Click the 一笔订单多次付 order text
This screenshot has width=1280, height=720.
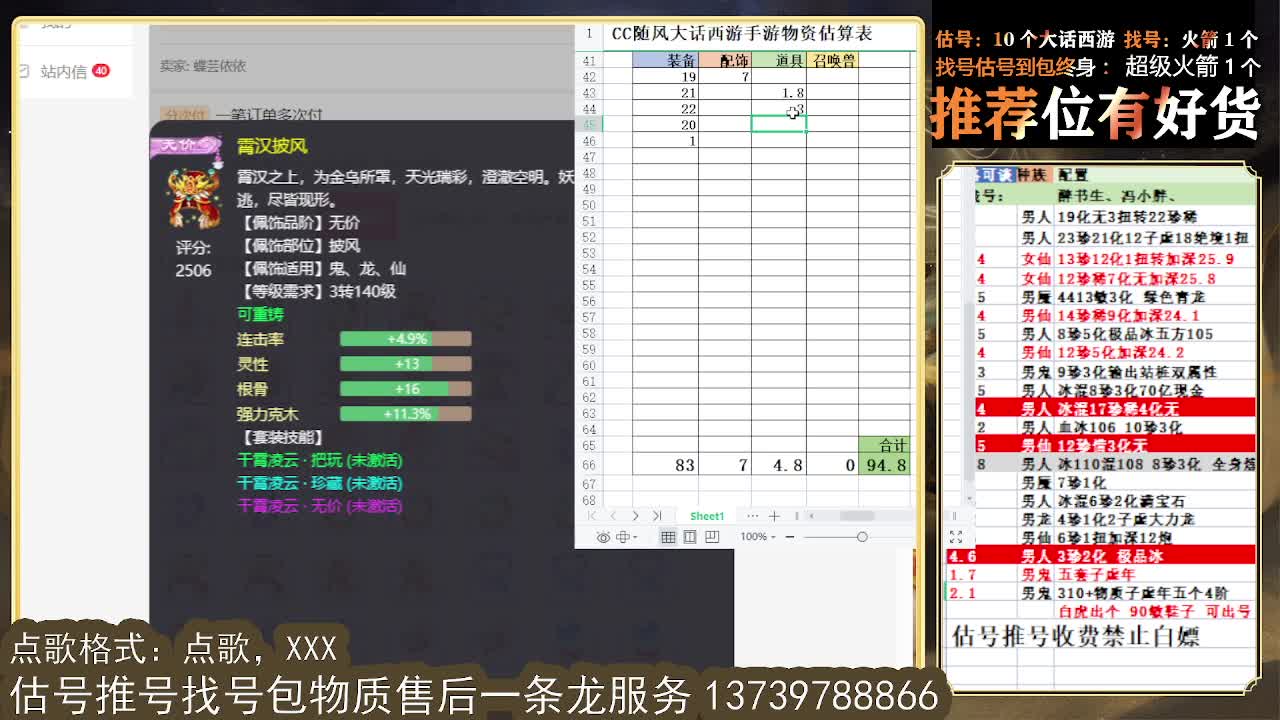[x=268, y=114]
